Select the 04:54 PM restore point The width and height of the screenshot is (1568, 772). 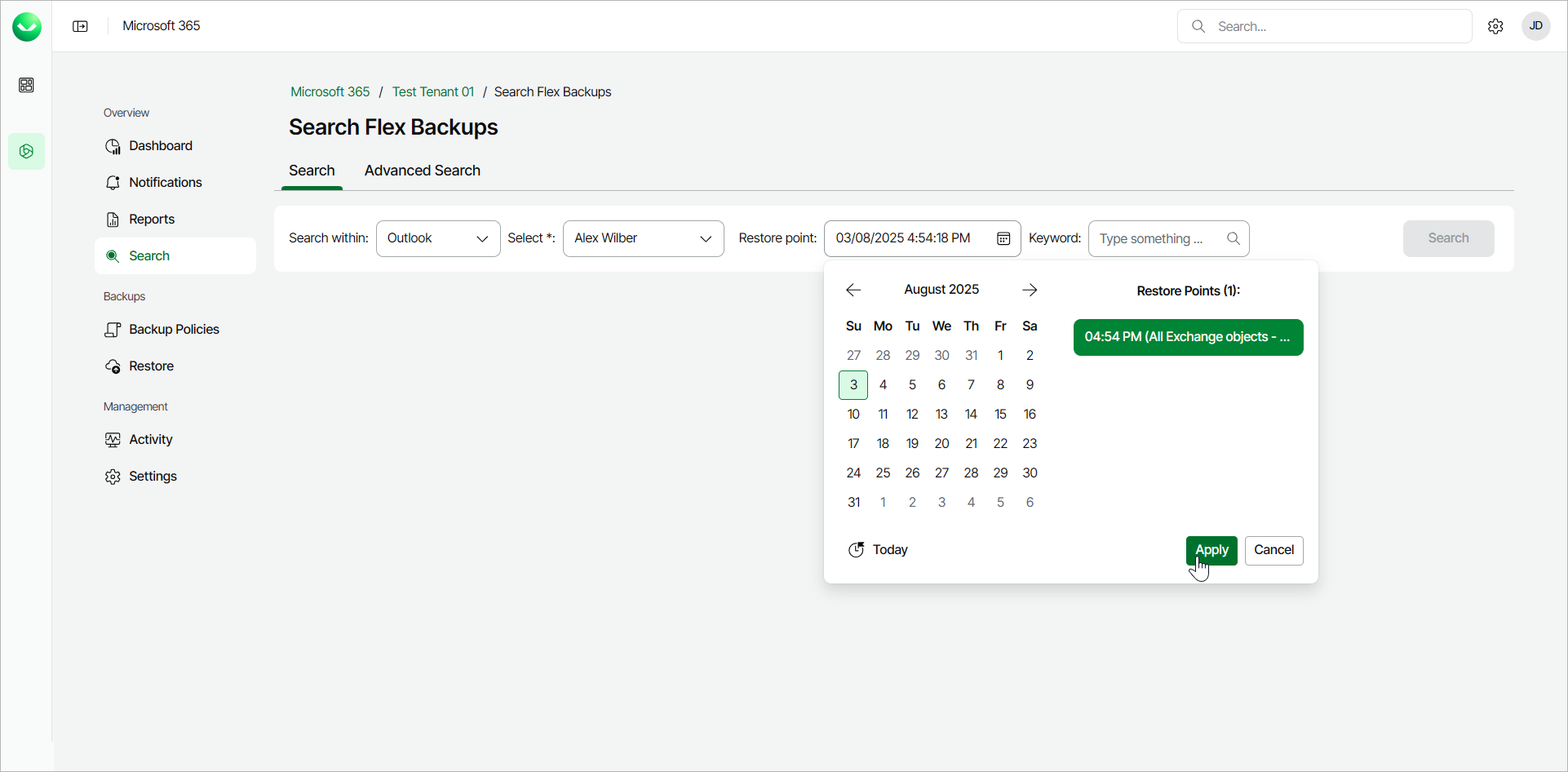pyautogui.click(x=1188, y=337)
